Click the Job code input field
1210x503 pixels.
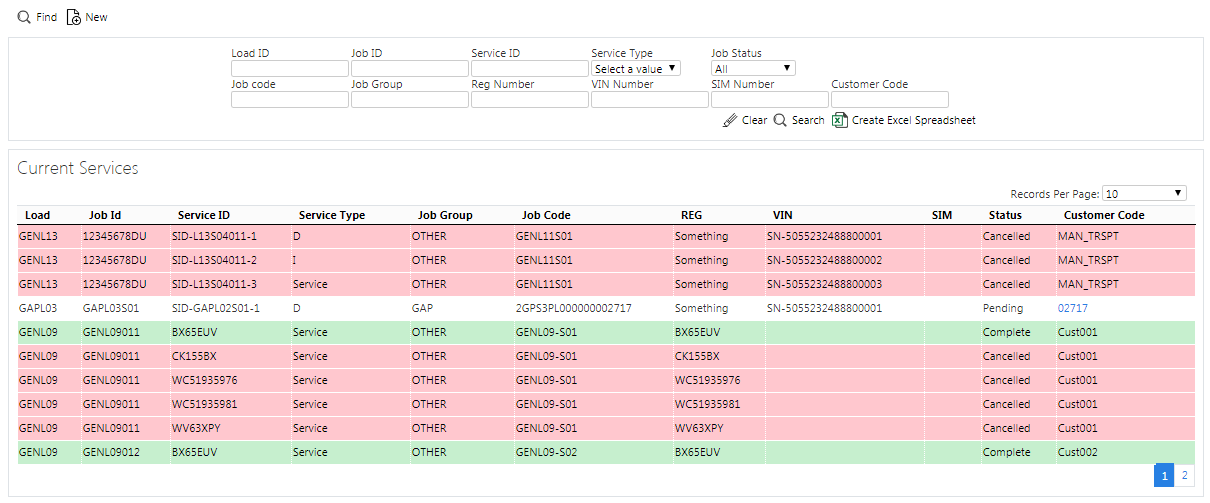[290, 99]
